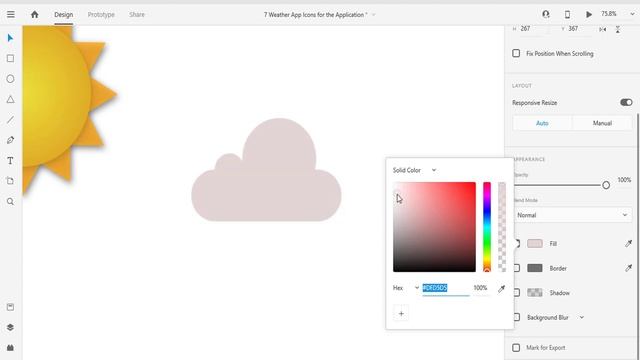640x360 pixels.
Task: Click the opacity 100% value
Action: (624, 180)
